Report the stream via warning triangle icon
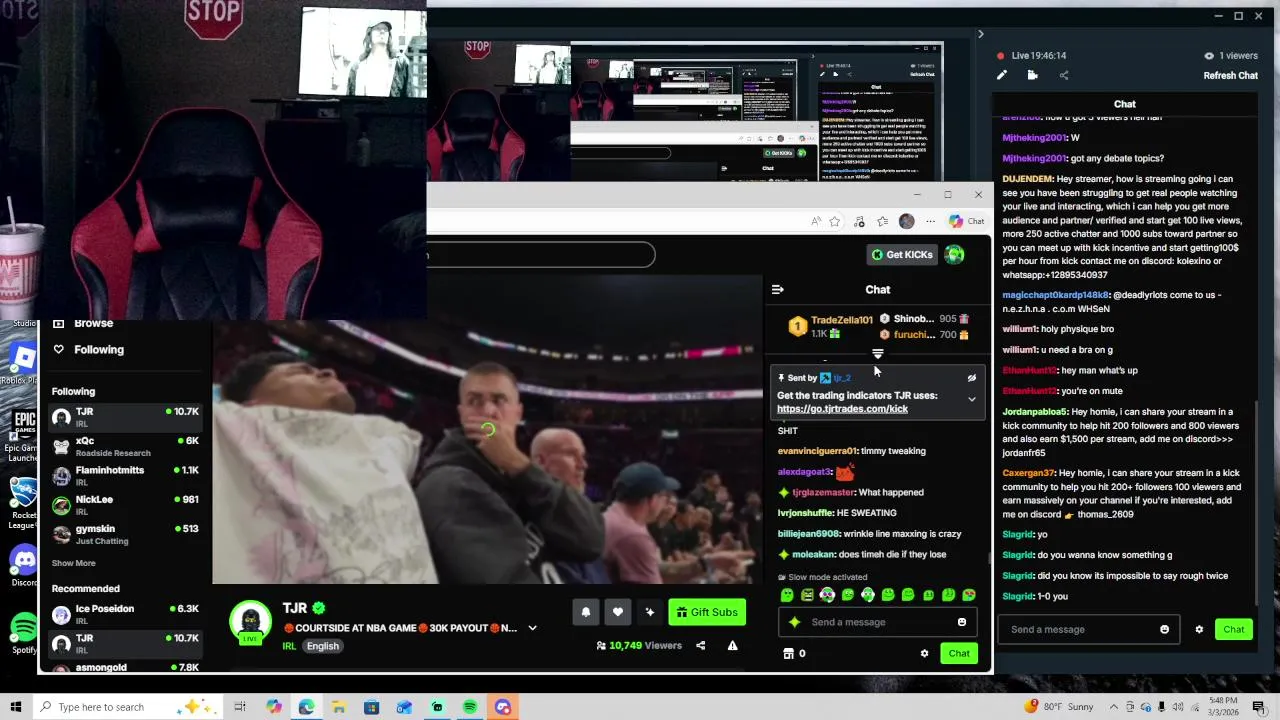This screenshot has width=1280, height=720. click(x=732, y=645)
